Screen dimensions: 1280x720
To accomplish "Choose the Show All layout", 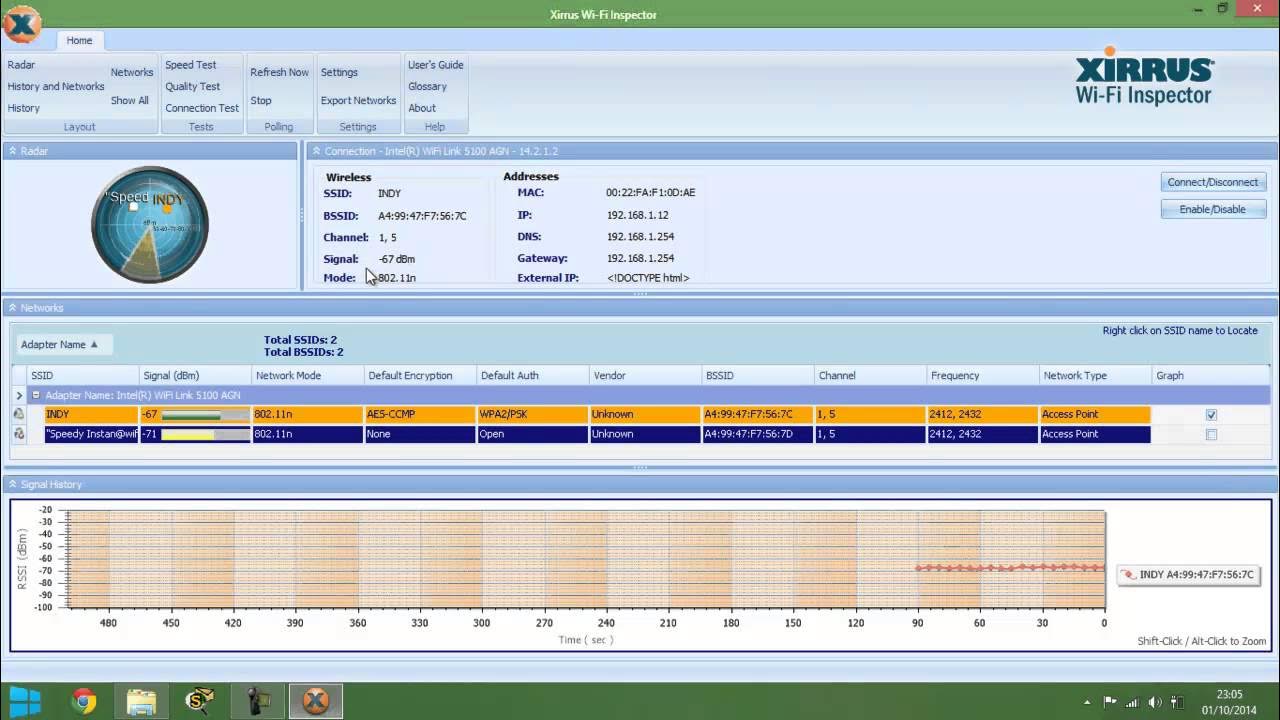I will tap(130, 100).
